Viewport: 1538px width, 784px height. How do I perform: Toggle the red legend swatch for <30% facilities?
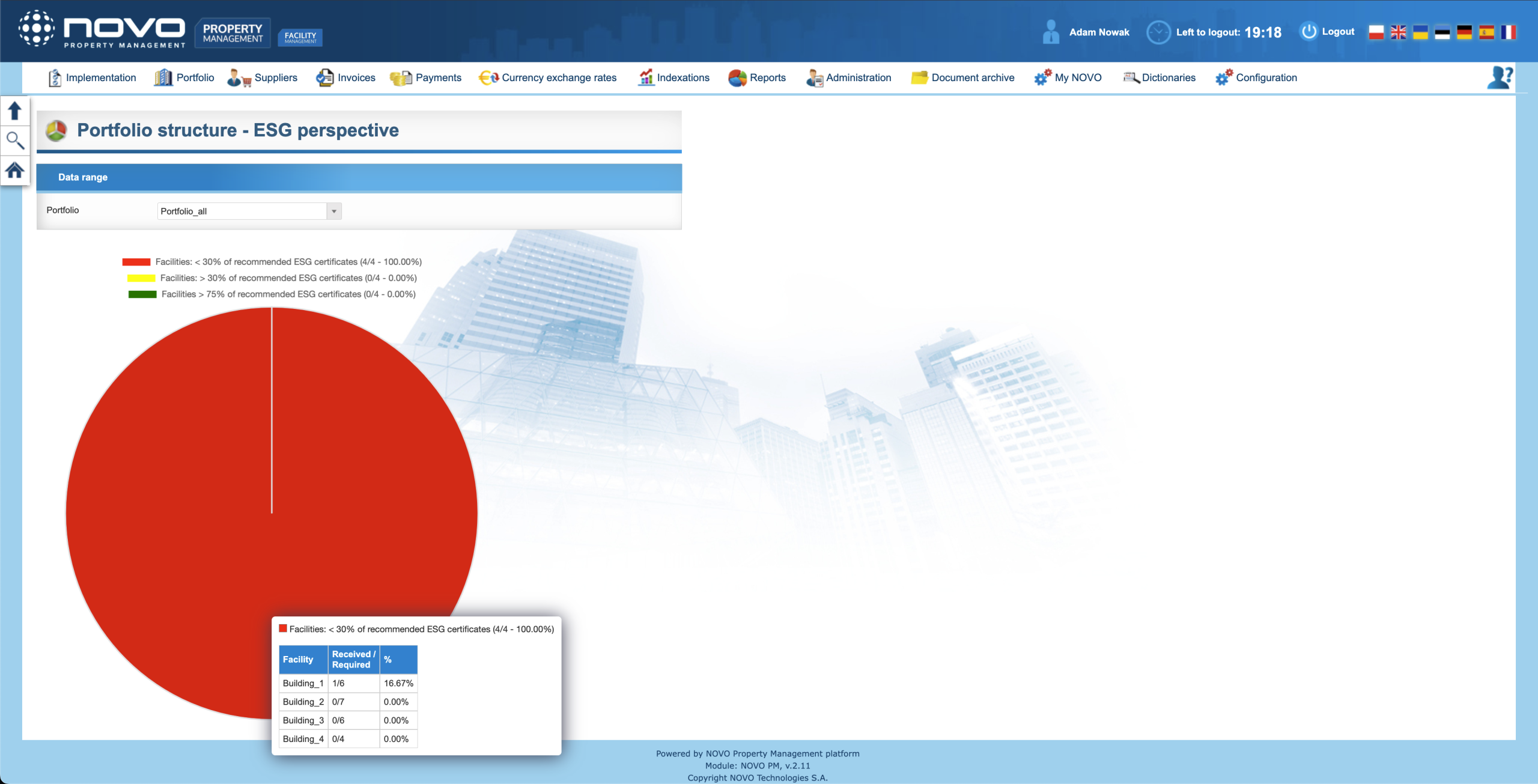pos(136,262)
